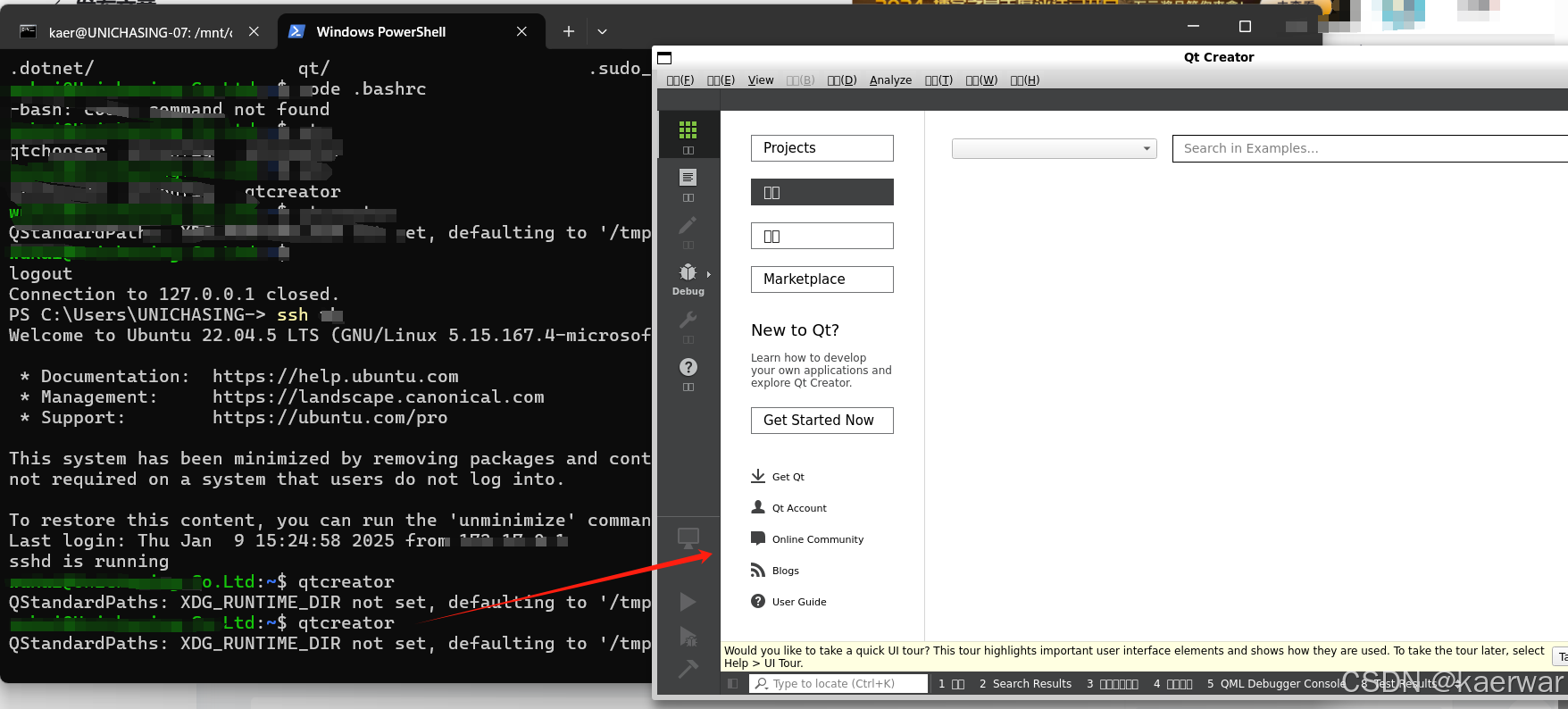Click the white button below the highlighted one
1568x709 pixels.
click(822, 236)
